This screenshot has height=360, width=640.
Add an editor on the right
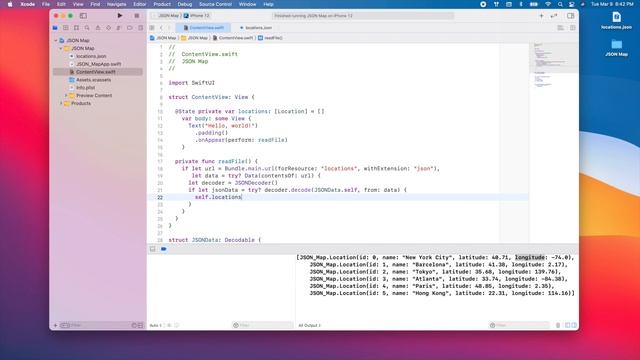coord(573,28)
